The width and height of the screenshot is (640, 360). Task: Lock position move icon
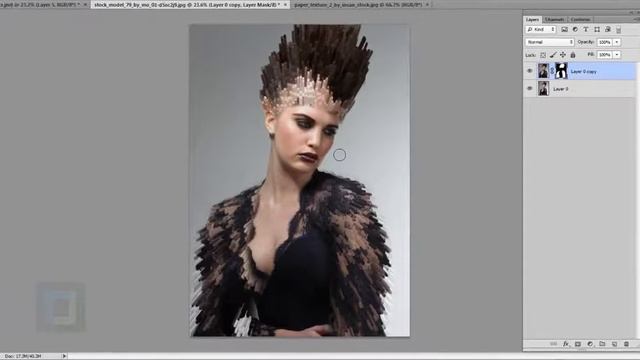pos(563,55)
